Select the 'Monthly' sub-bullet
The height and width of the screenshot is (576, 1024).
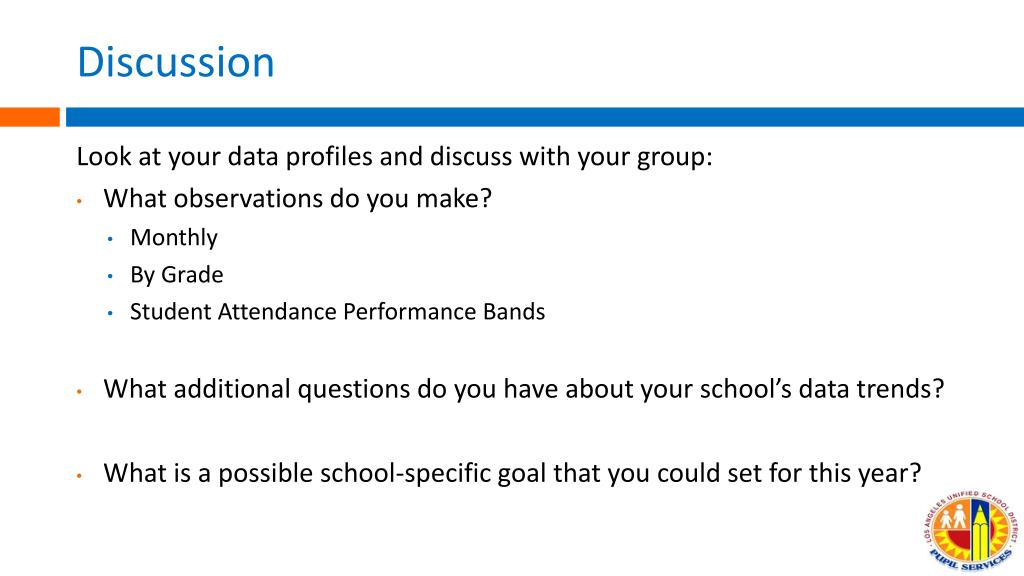[x=174, y=238]
